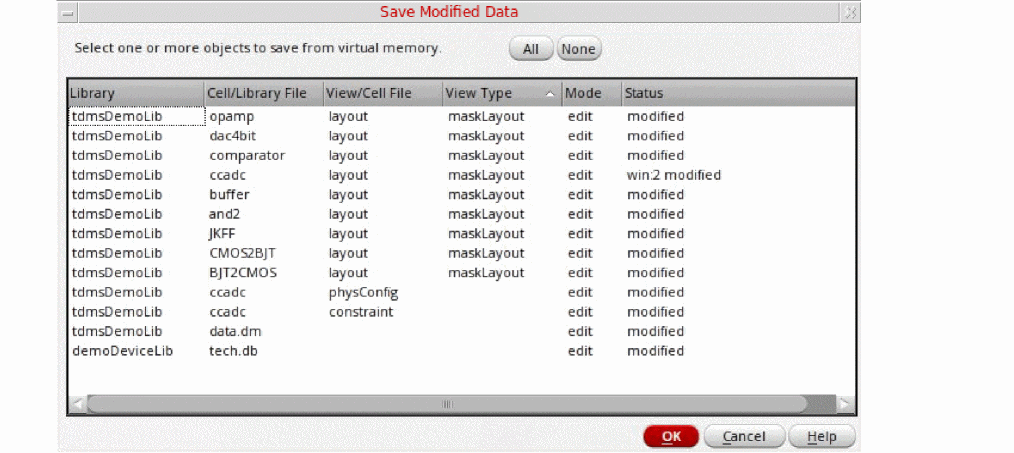
Task: Open the window menu icon in title bar
Action: click(x=69, y=12)
